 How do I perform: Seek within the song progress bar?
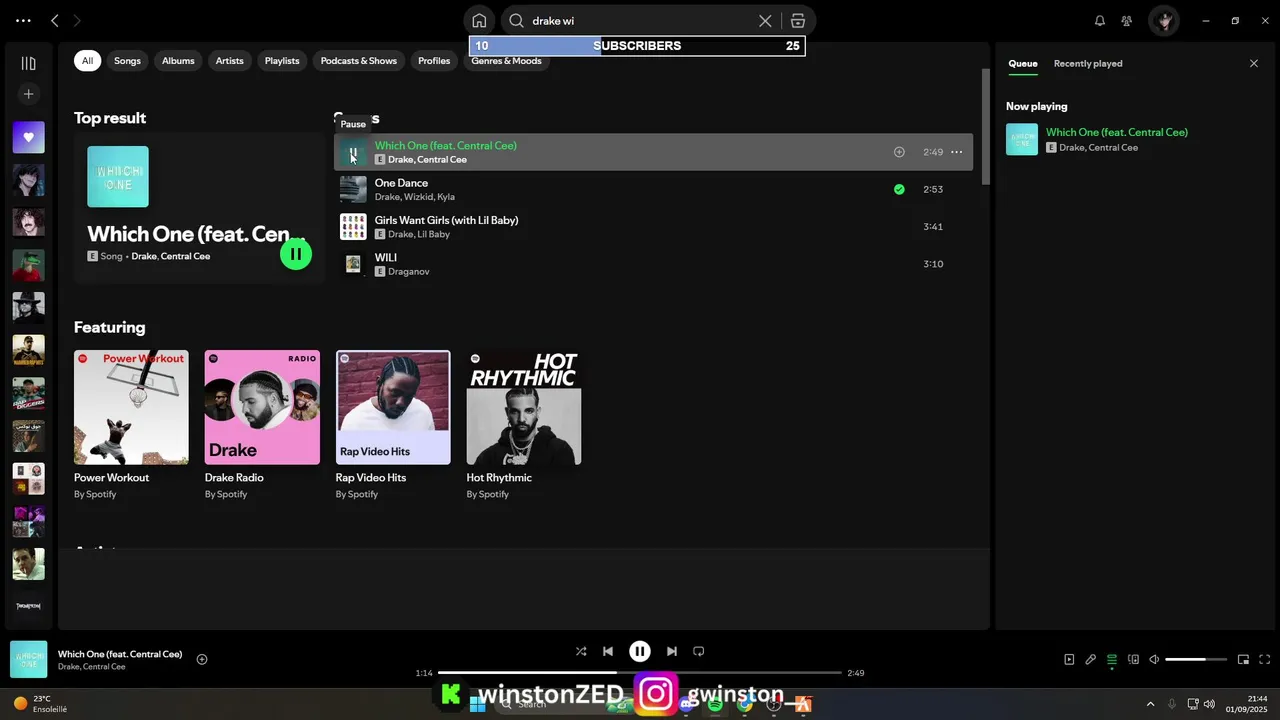point(640,673)
